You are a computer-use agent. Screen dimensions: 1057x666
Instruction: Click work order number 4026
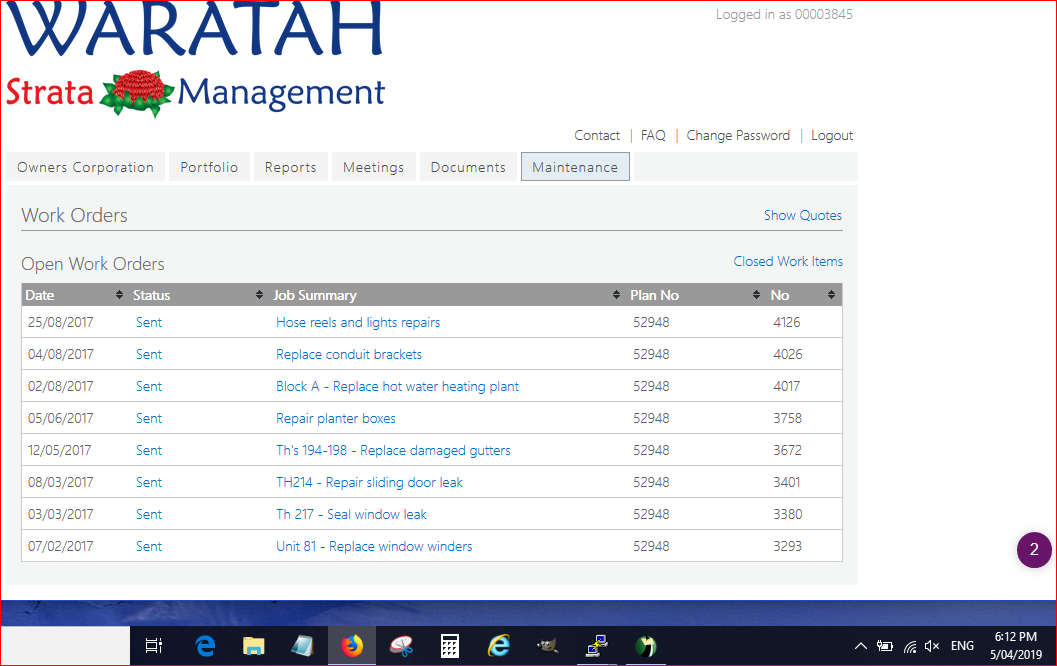point(787,355)
